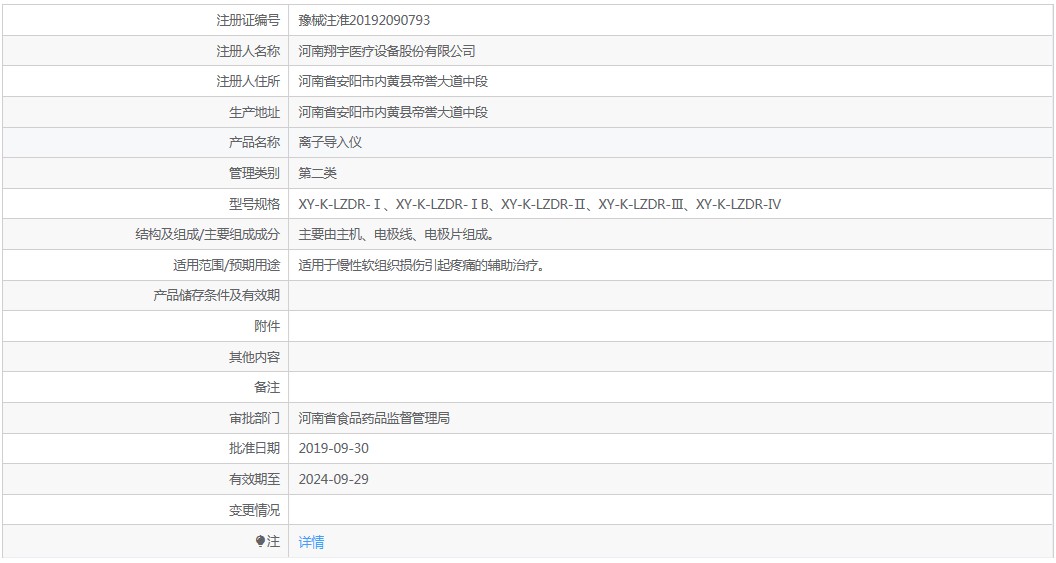Click the XY-K-LZDR model specification text
This screenshot has width=1056, height=563.
tap(539, 204)
